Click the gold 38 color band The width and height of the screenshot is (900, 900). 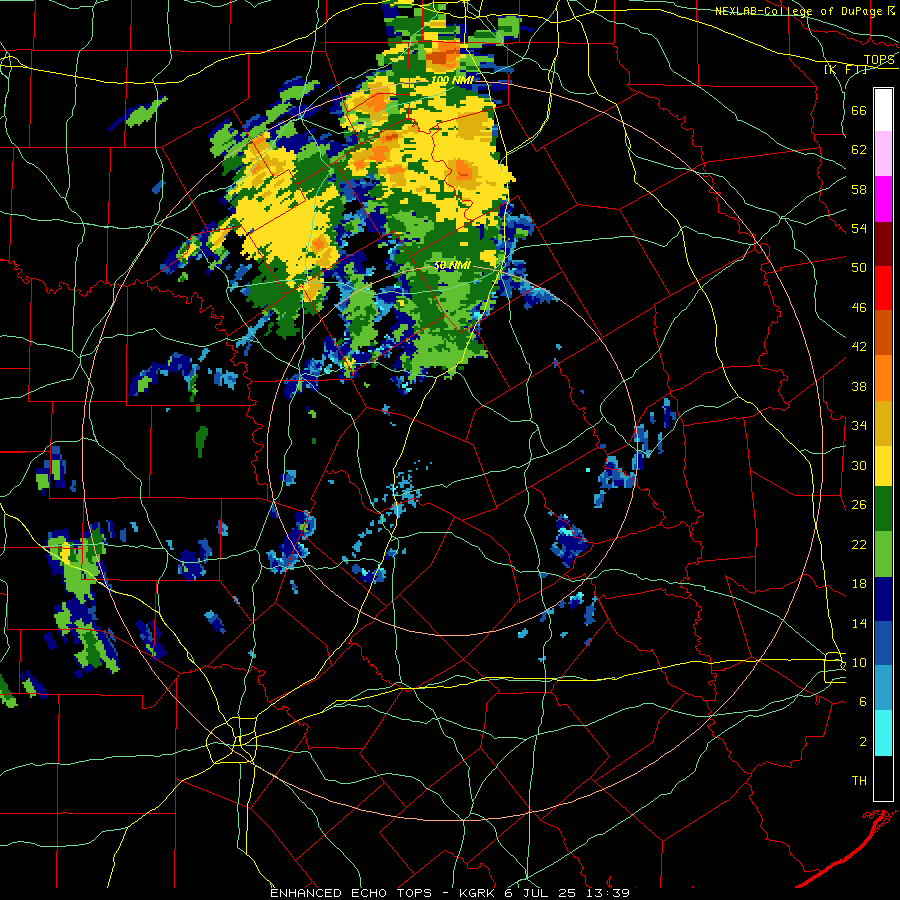coord(883,422)
